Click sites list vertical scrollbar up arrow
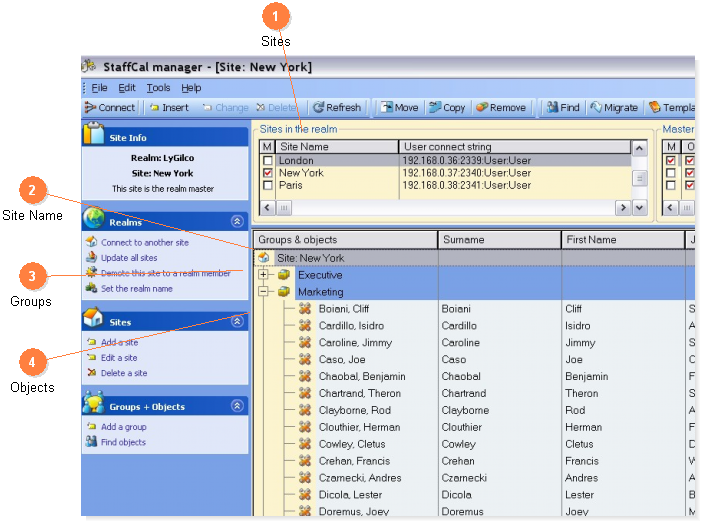 639,148
